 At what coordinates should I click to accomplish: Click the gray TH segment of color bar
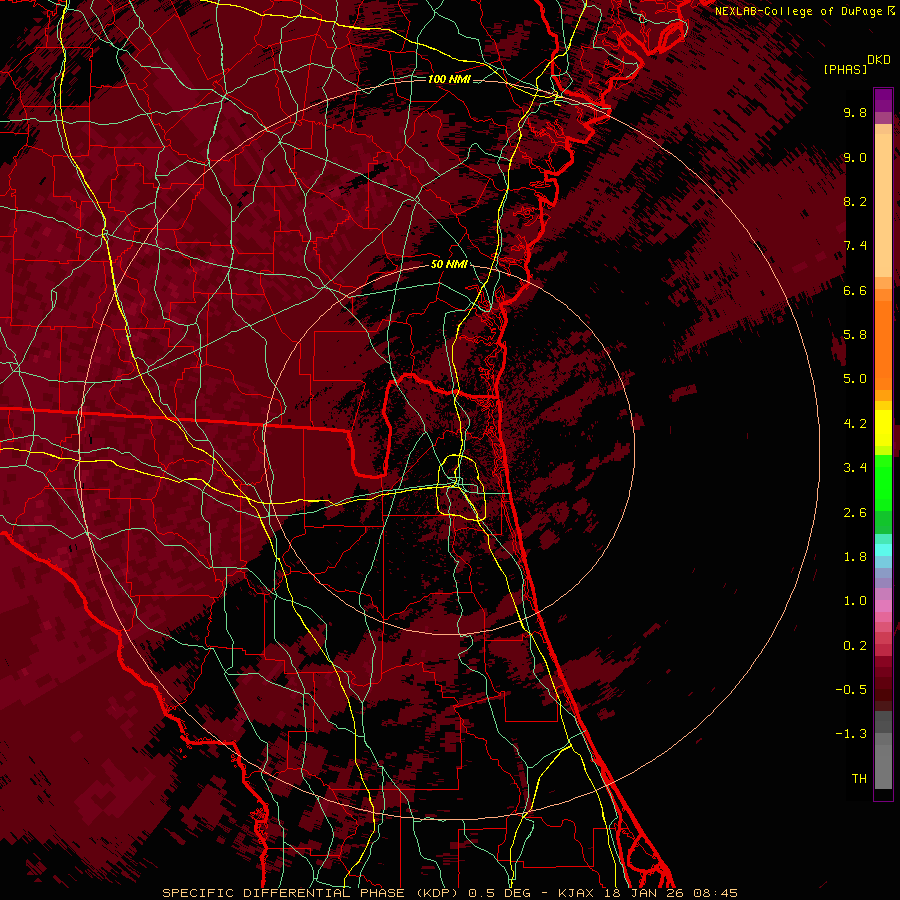pyautogui.click(x=883, y=767)
